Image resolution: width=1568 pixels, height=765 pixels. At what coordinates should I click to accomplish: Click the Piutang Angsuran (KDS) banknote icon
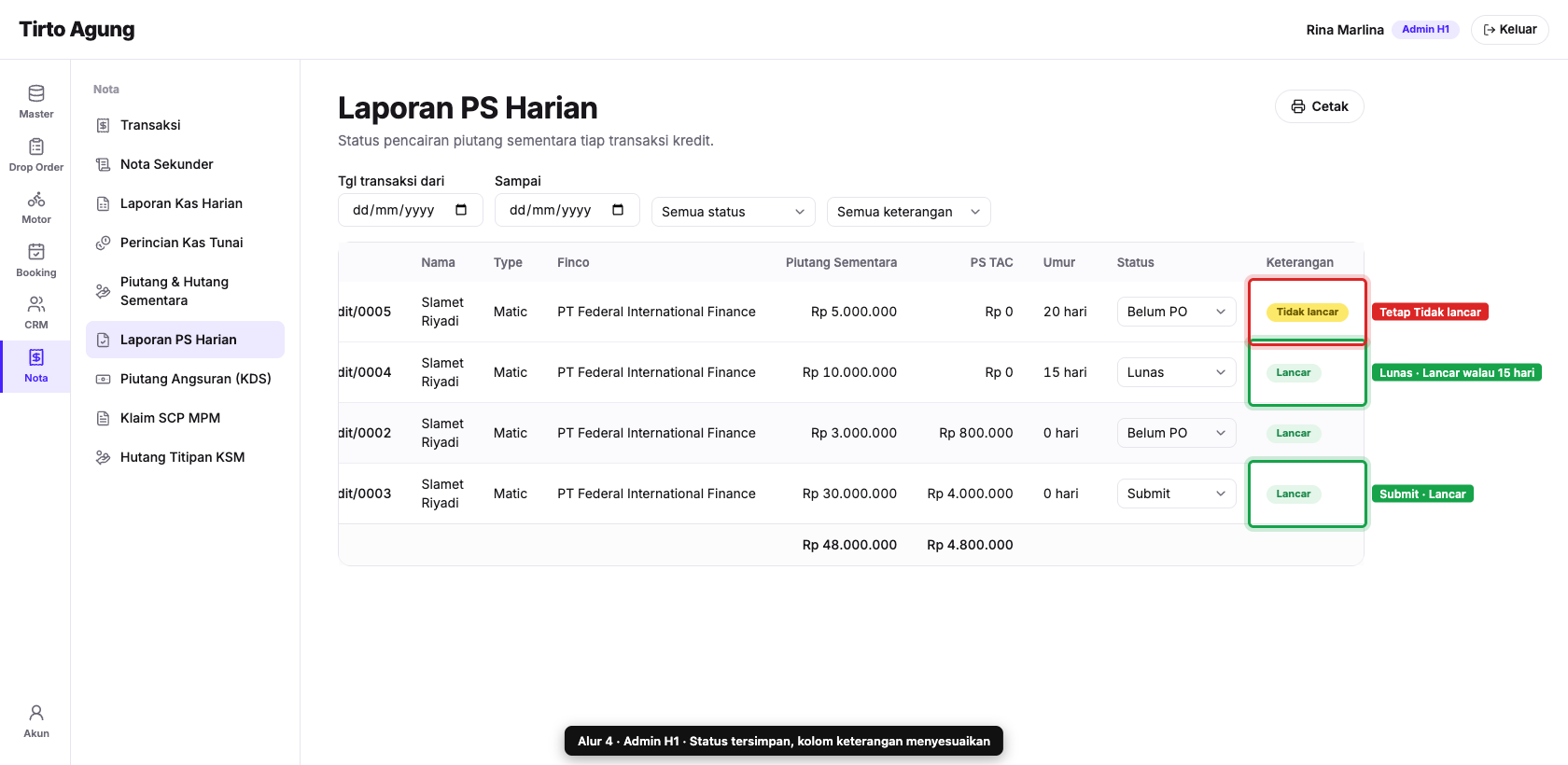coord(104,379)
